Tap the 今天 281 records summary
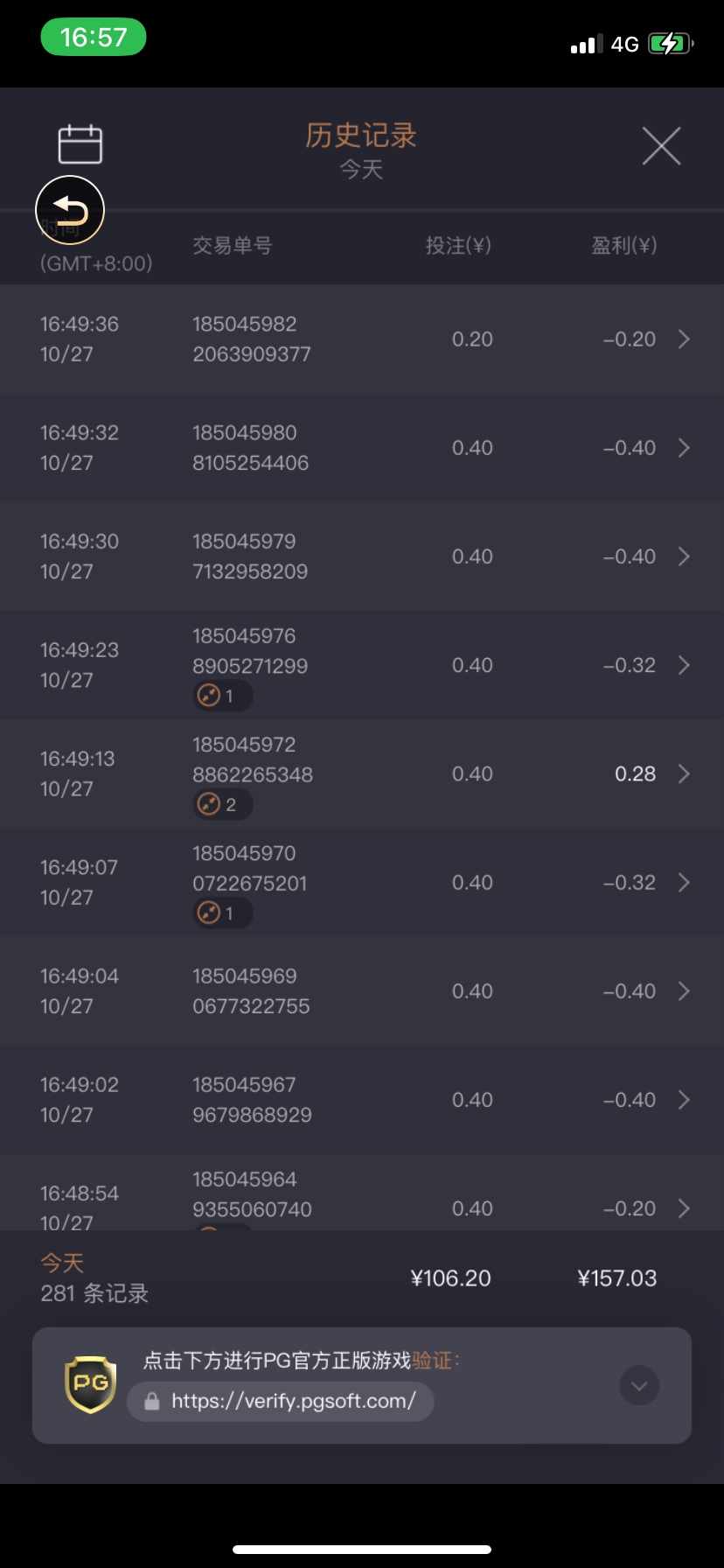The image size is (724, 1568). point(94,1278)
